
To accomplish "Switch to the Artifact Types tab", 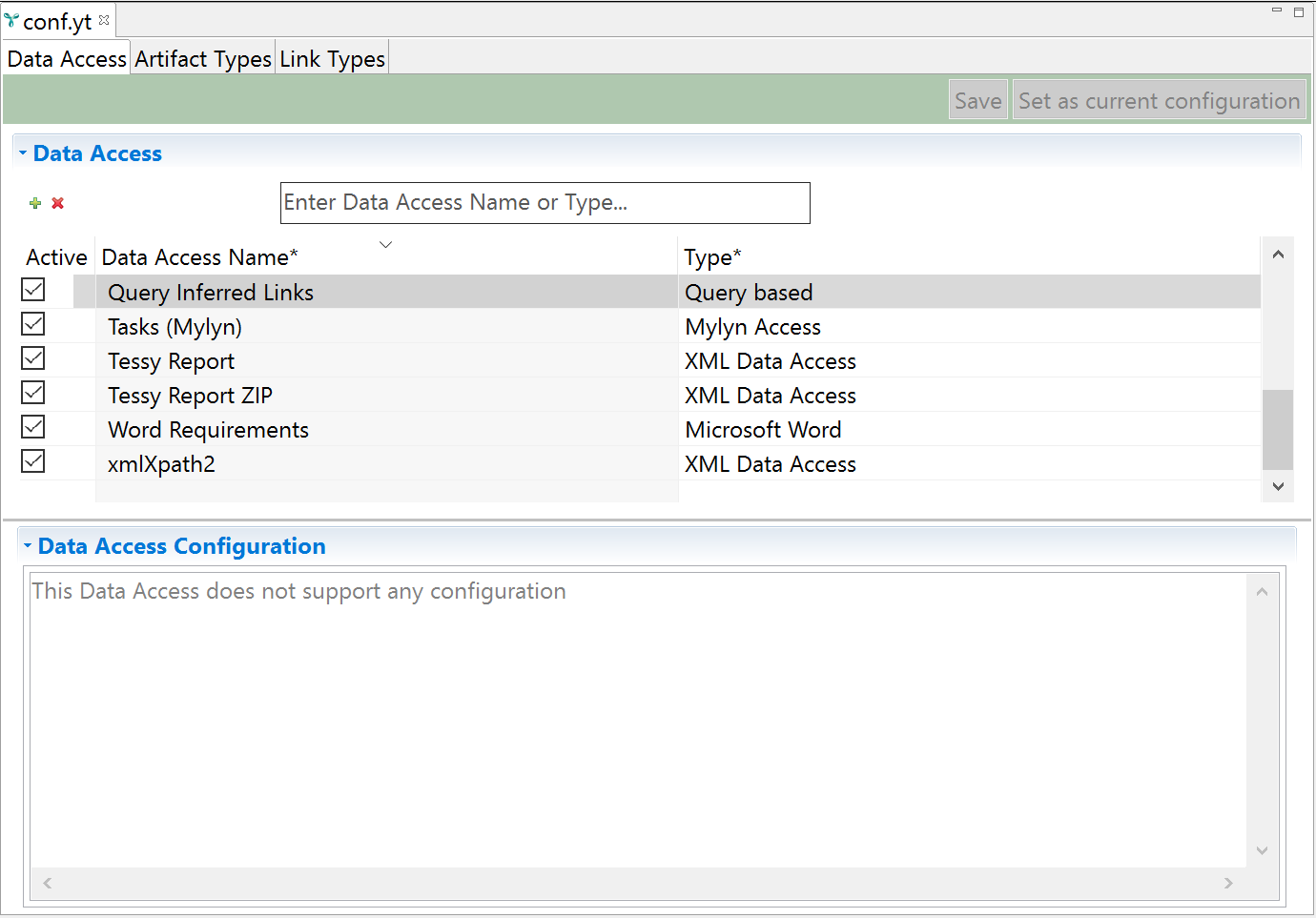I will coord(203,59).
